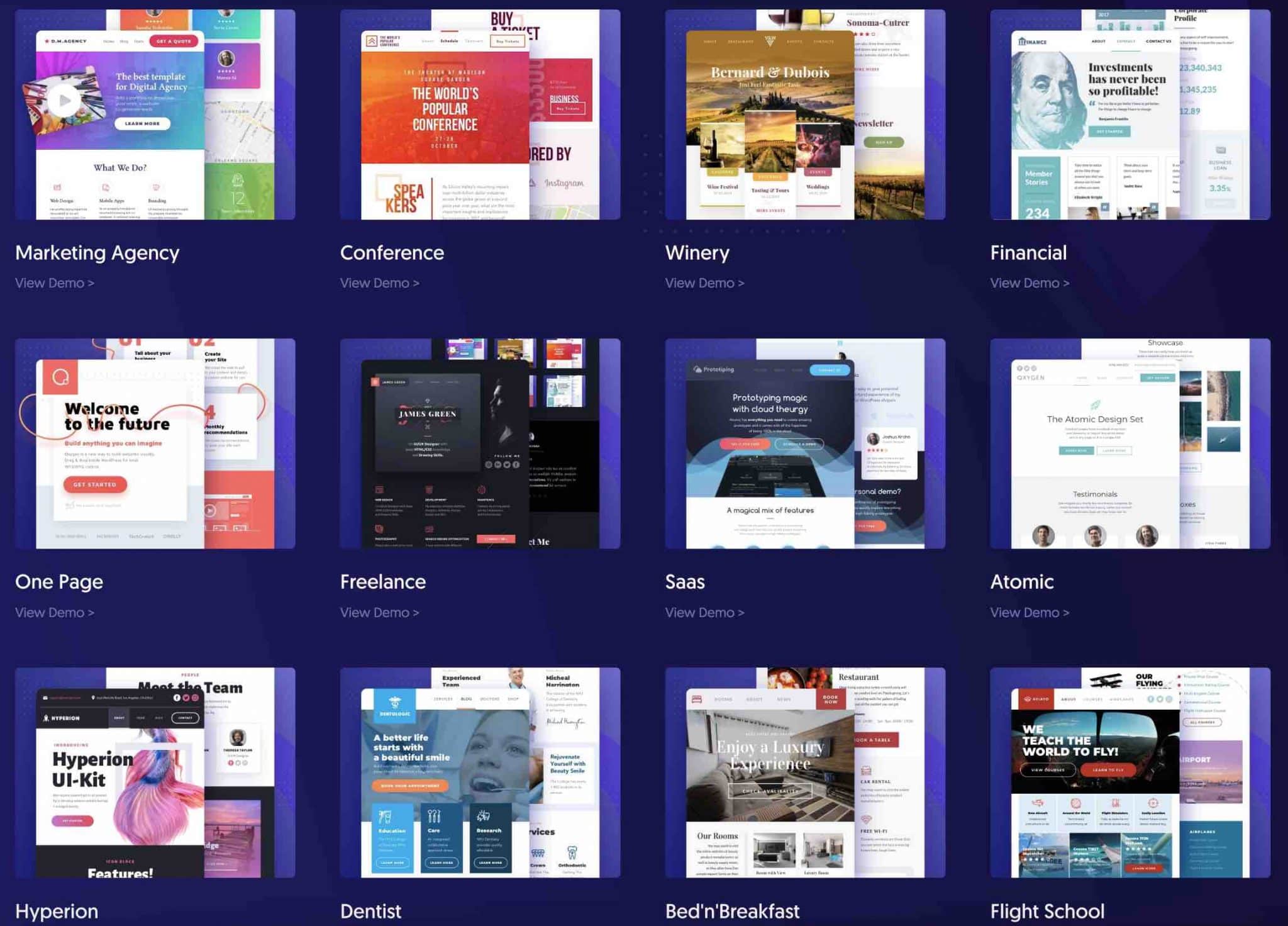Open the Conference View Demo link
Screen dimensions: 1288x926
pyautogui.click(x=379, y=283)
